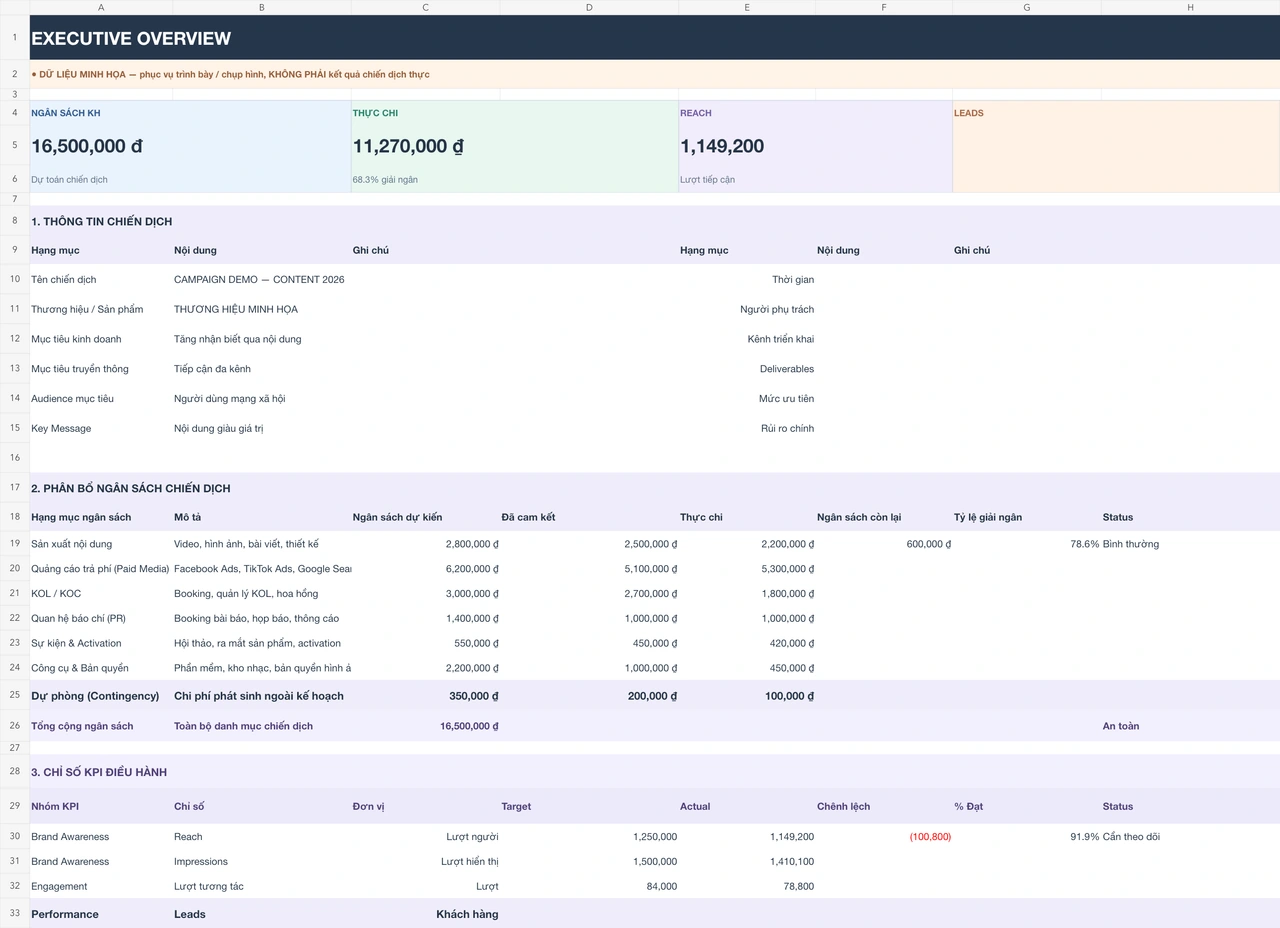Click the EXECUTIVE OVERVIEW title cell
The width and height of the screenshot is (1280, 928).
655,38
